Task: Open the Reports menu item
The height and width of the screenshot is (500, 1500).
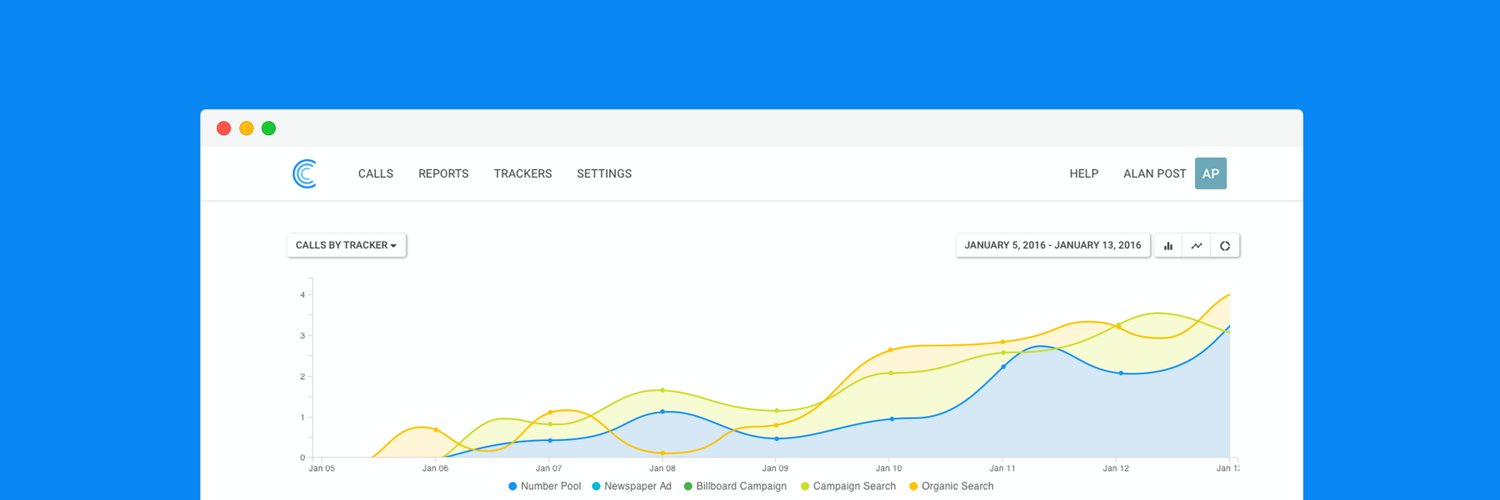Action: (x=443, y=174)
